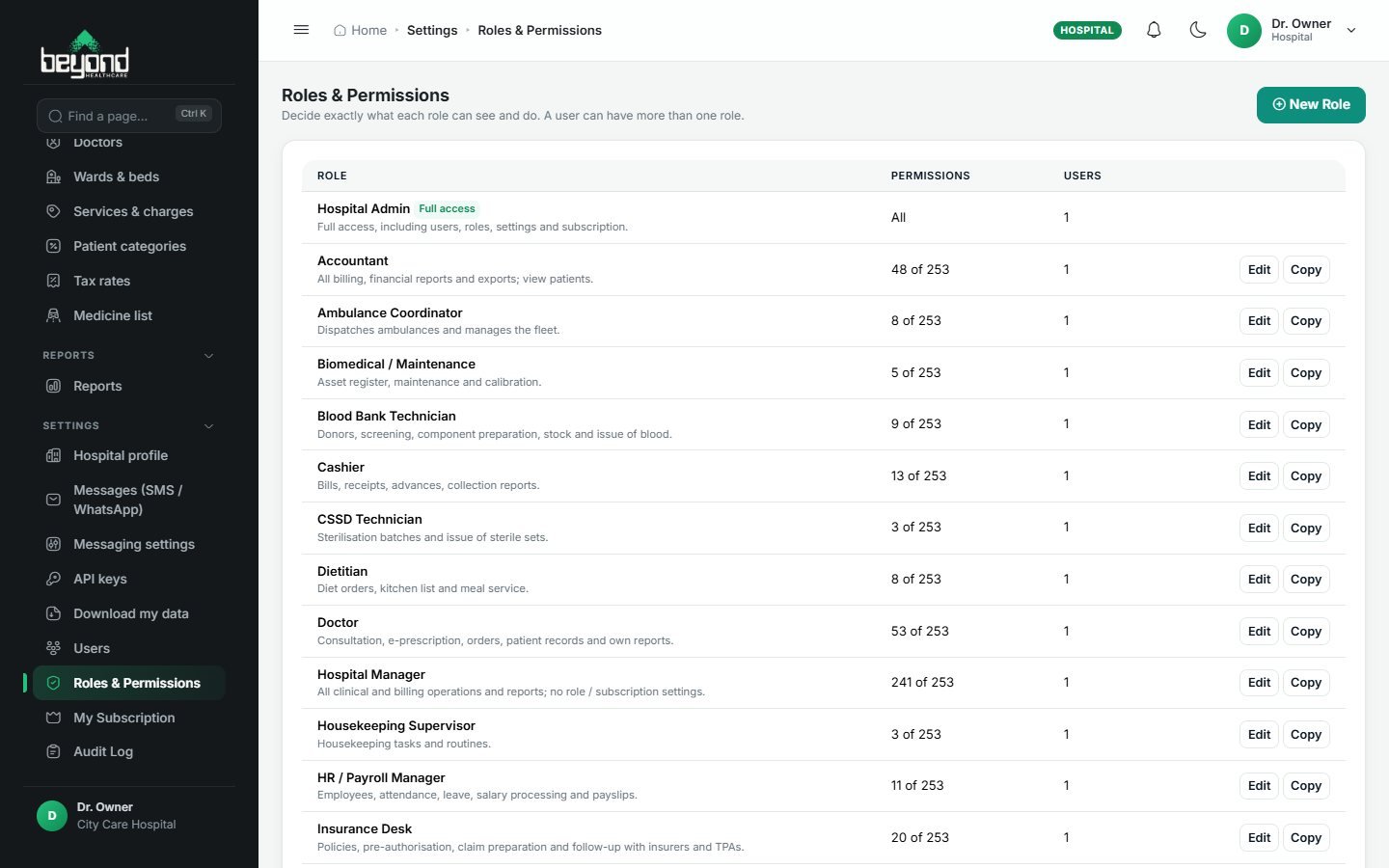Screen dimensions: 1389x868
Task: Copy the Insurance Desk role
Action: click(x=1306, y=838)
